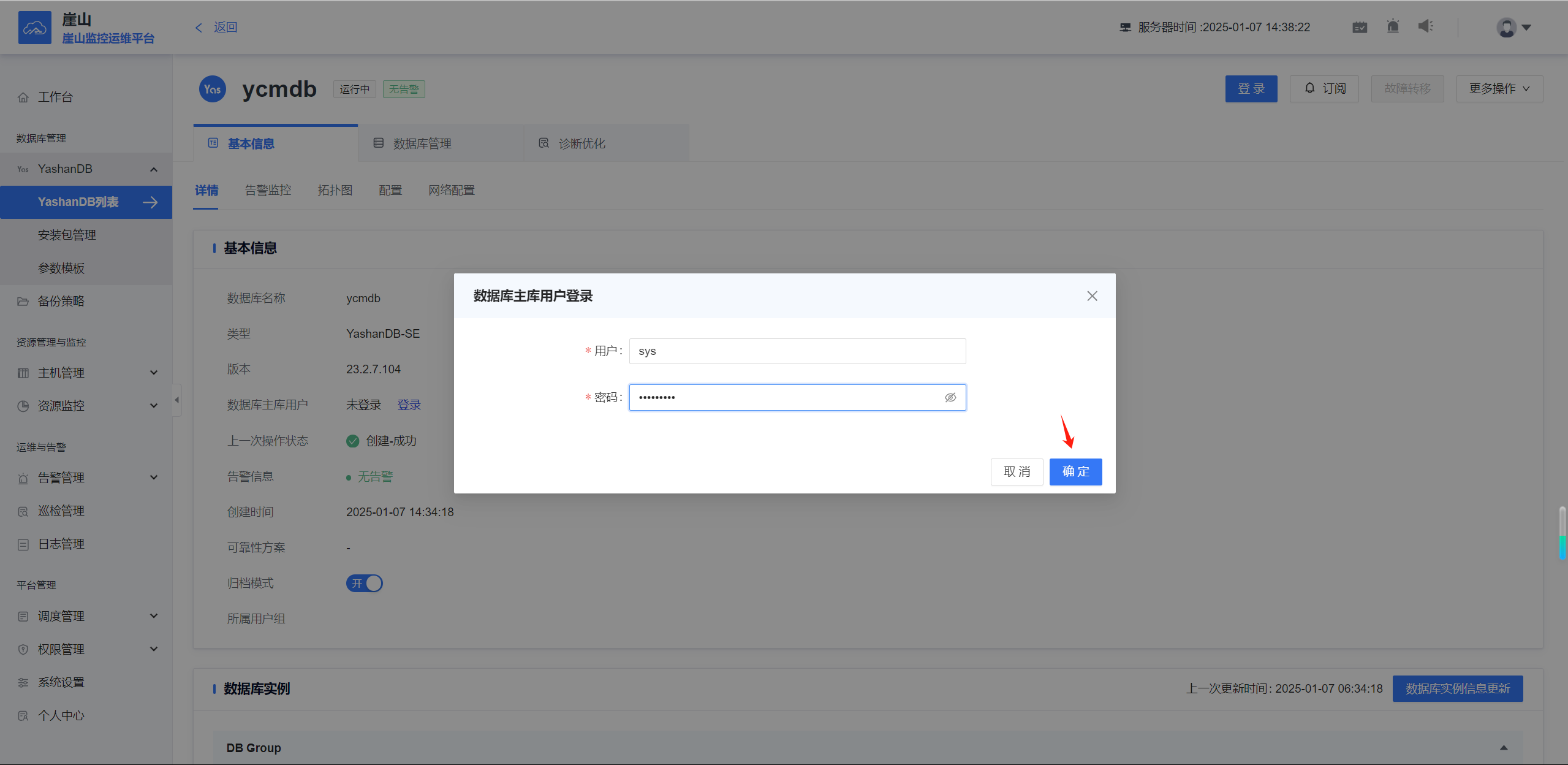Screen dimensions: 1568x765
Task: Collapse the sidebar with the handle arrow
Action: coord(177,400)
